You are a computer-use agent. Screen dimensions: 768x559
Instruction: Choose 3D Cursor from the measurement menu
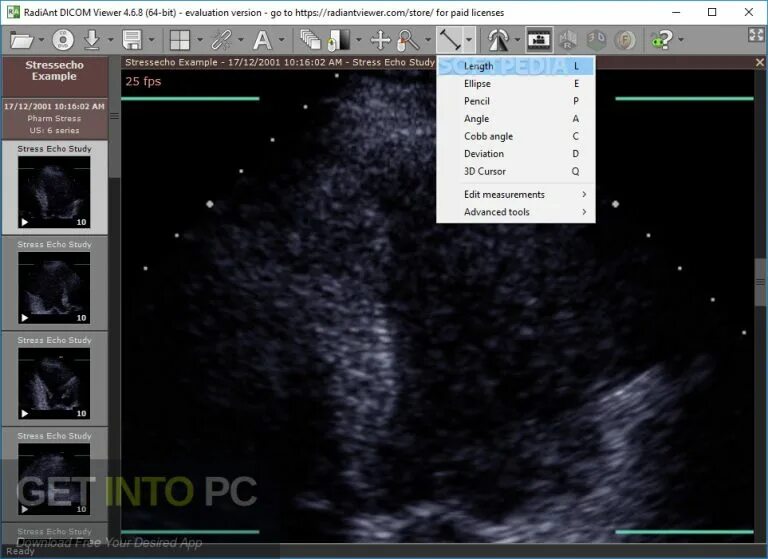point(516,171)
